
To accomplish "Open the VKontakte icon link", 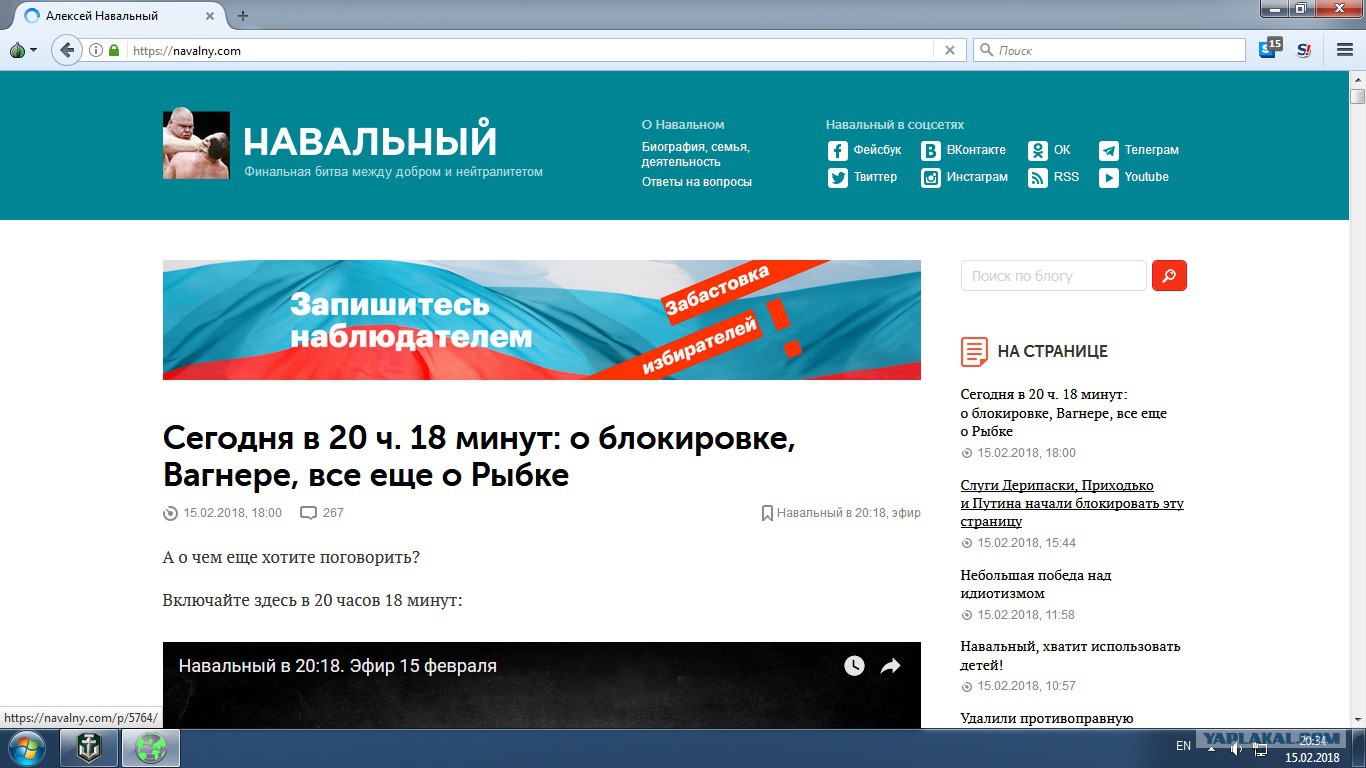I will point(931,151).
